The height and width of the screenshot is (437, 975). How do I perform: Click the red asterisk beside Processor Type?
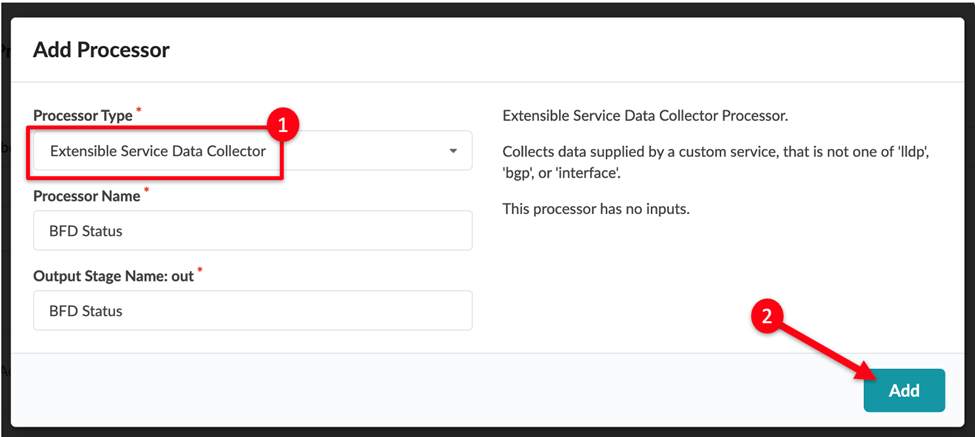point(139,109)
